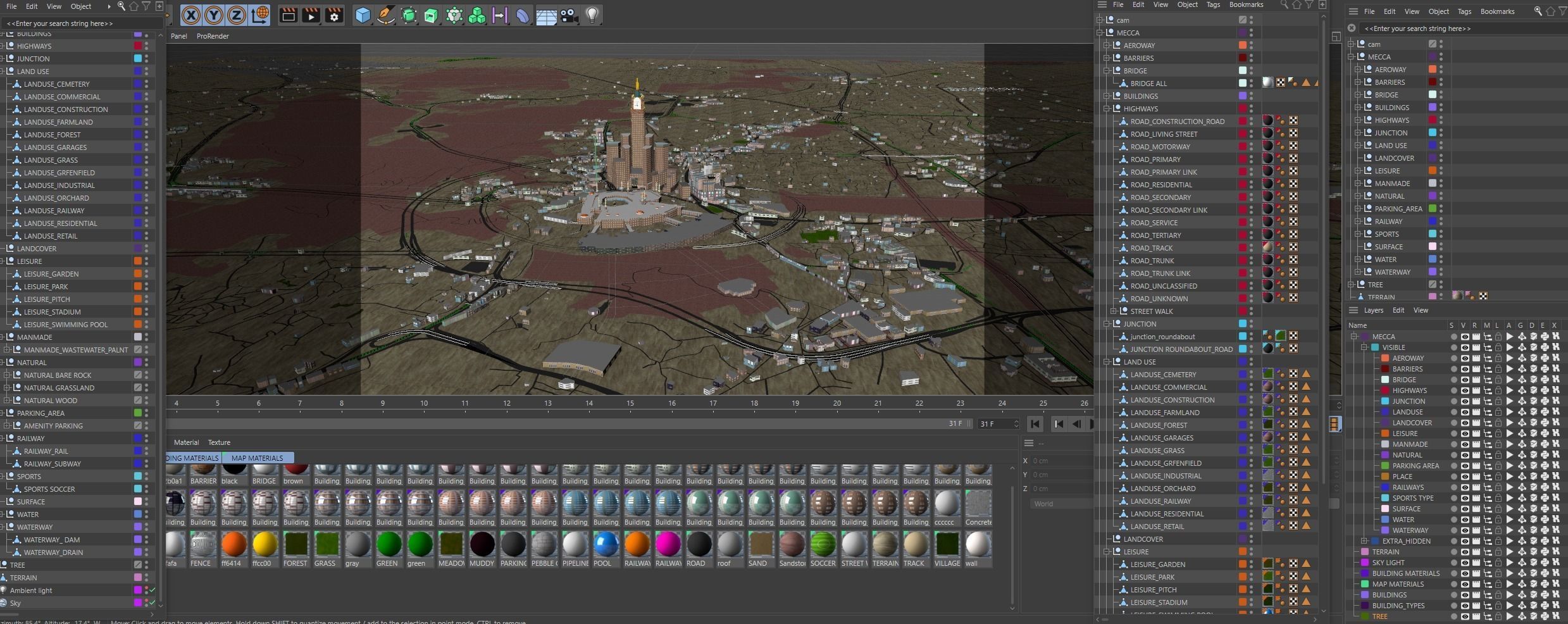Select JUNCTION ROUNDABOUT_ROAD object
This screenshot has width=1568, height=624.
(x=1181, y=349)
